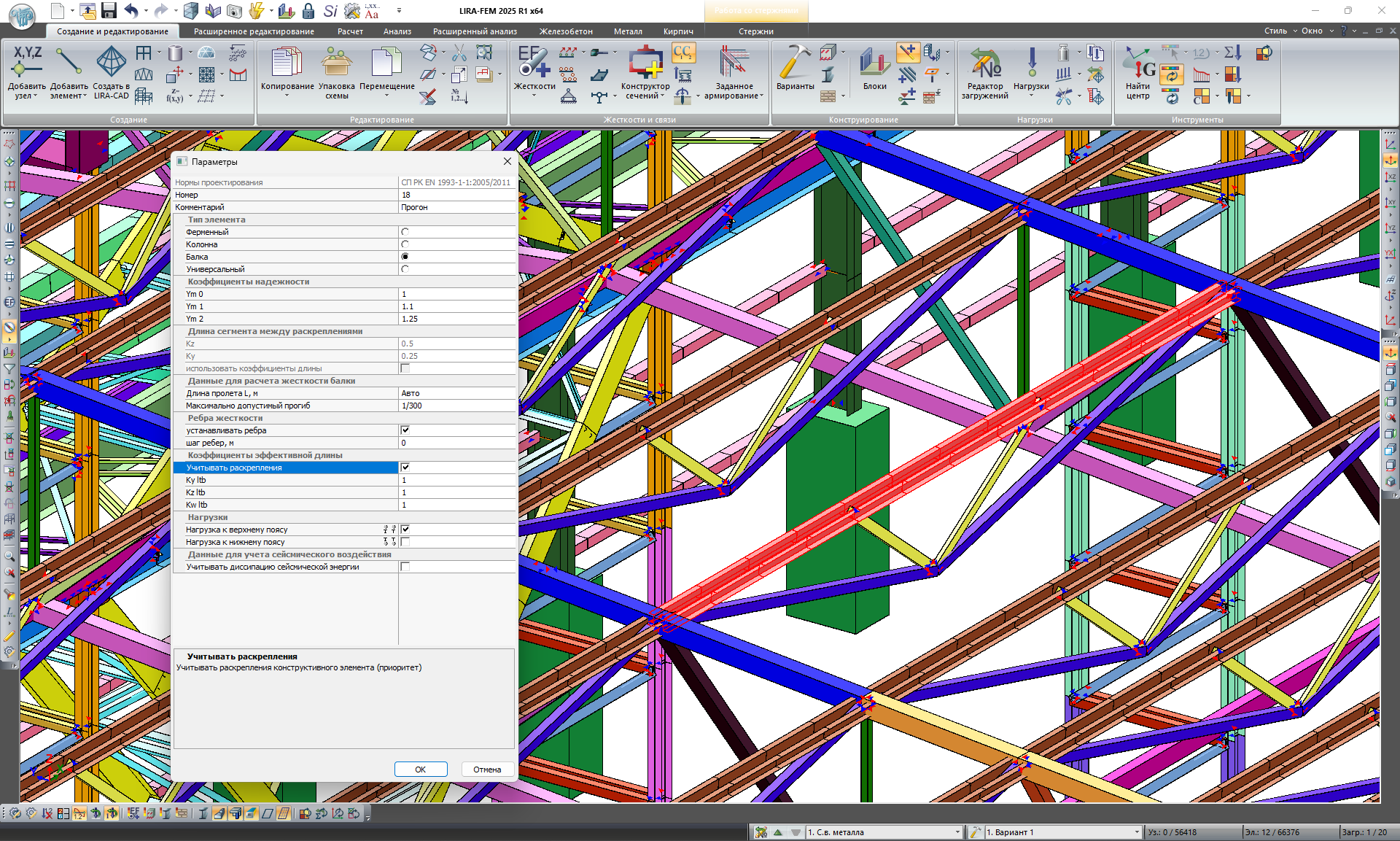Expand the '1. Вариант 1' dropdown
The image size is (1400, 841).
1136,832
